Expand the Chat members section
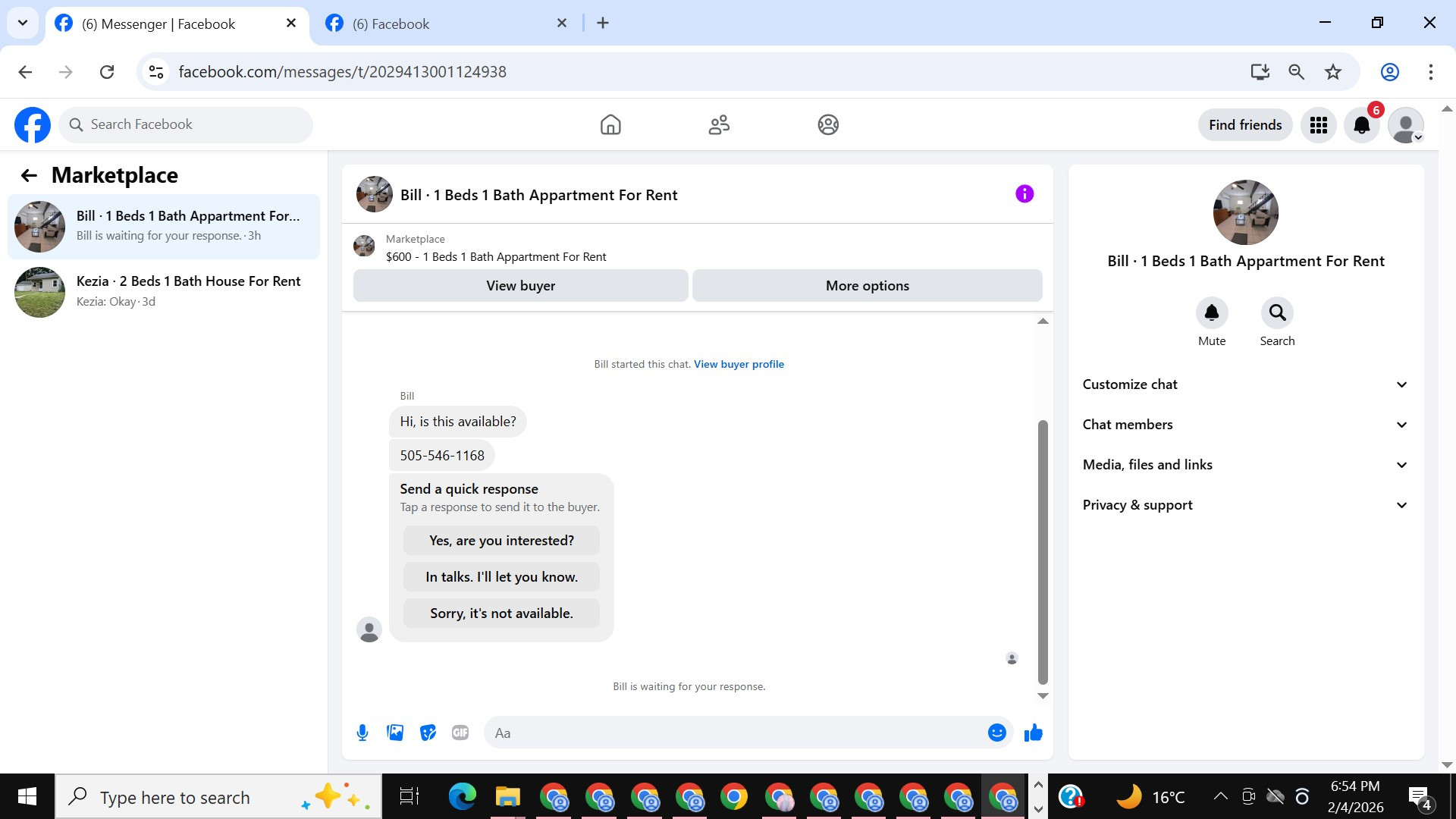 click(x=1244, y=425)
